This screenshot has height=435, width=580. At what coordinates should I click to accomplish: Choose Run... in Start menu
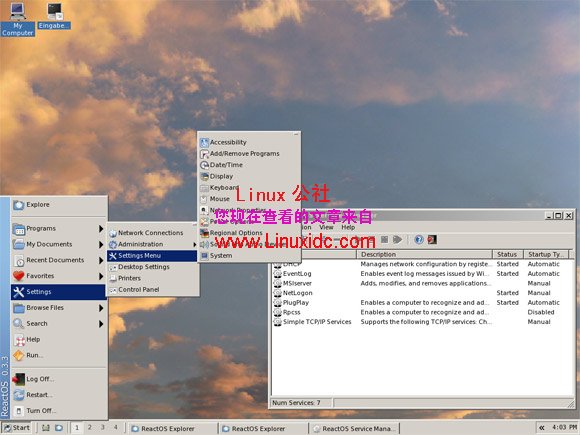[x=59, y=355]
